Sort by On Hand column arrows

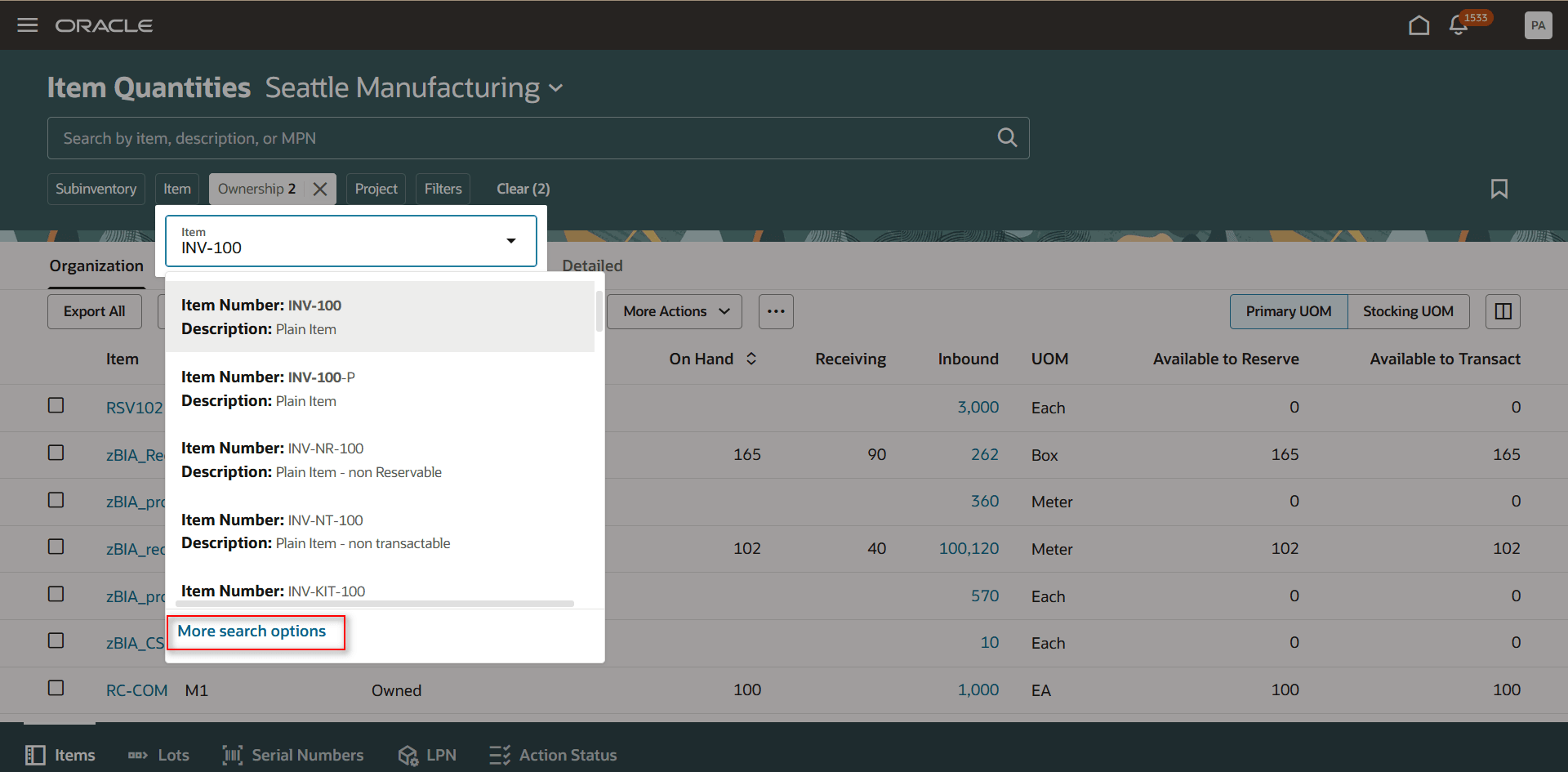751,359
